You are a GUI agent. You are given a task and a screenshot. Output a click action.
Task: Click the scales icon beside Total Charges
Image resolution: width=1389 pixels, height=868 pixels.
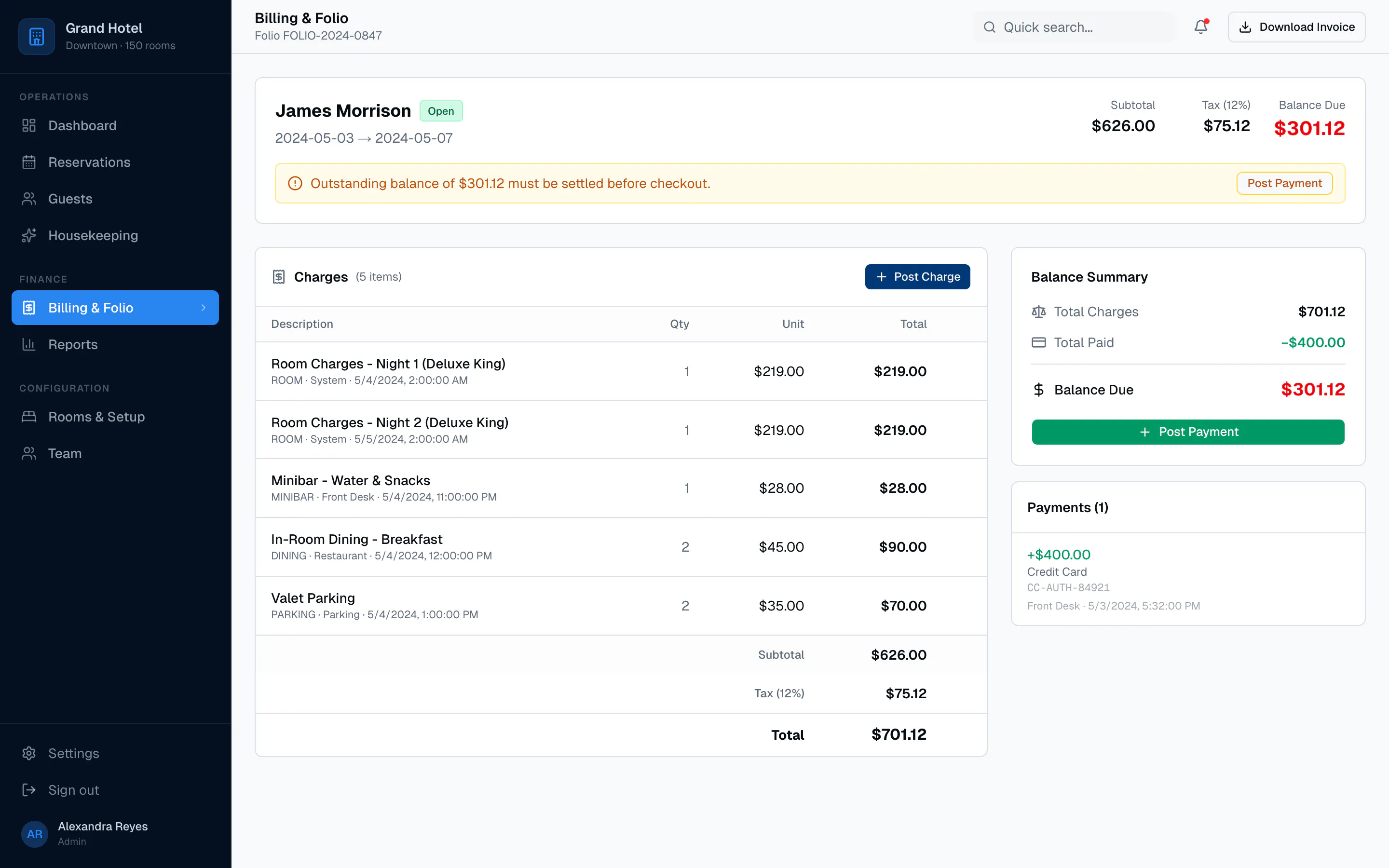[x=1038, y=312]
